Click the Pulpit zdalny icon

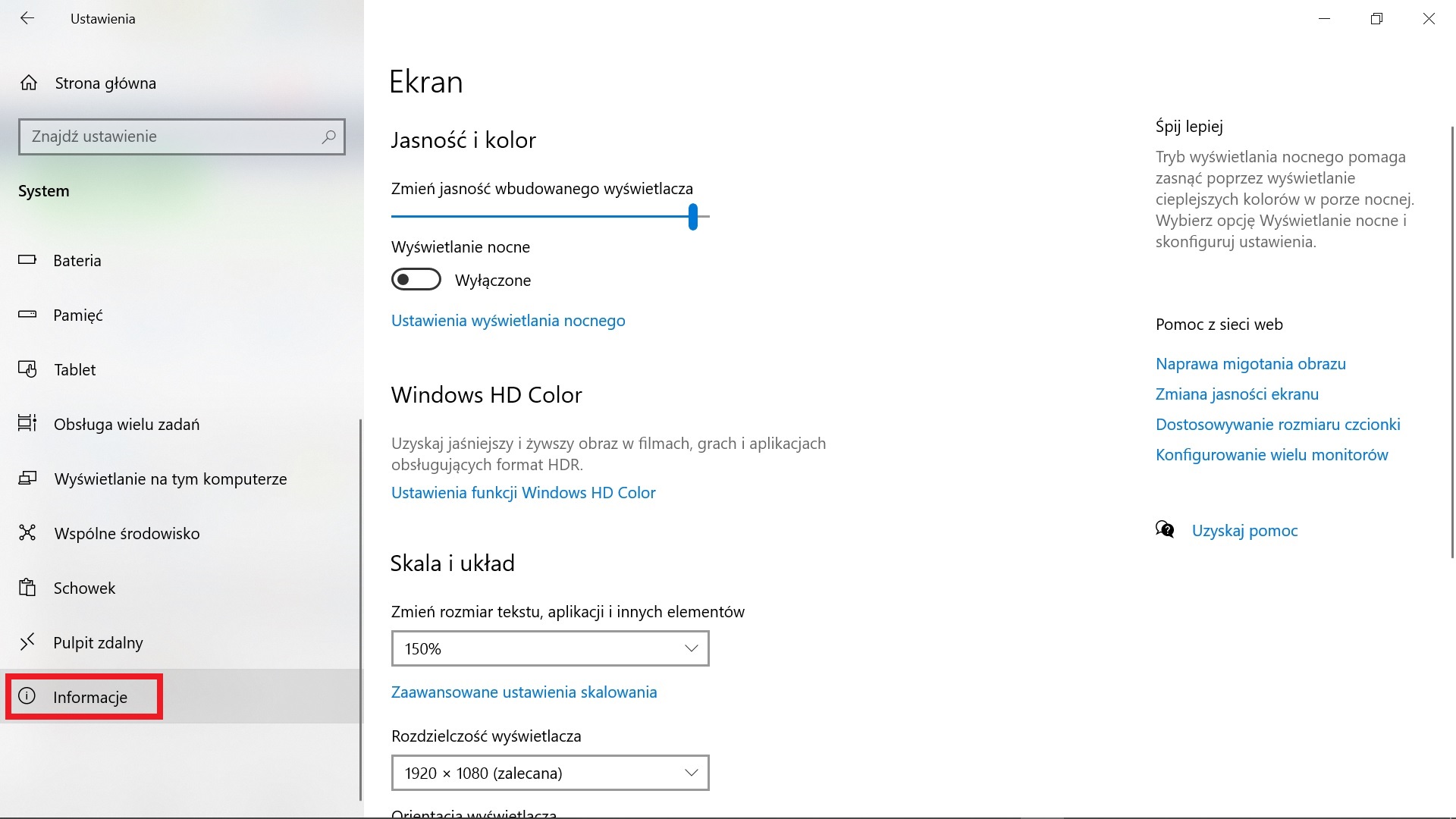27,642
